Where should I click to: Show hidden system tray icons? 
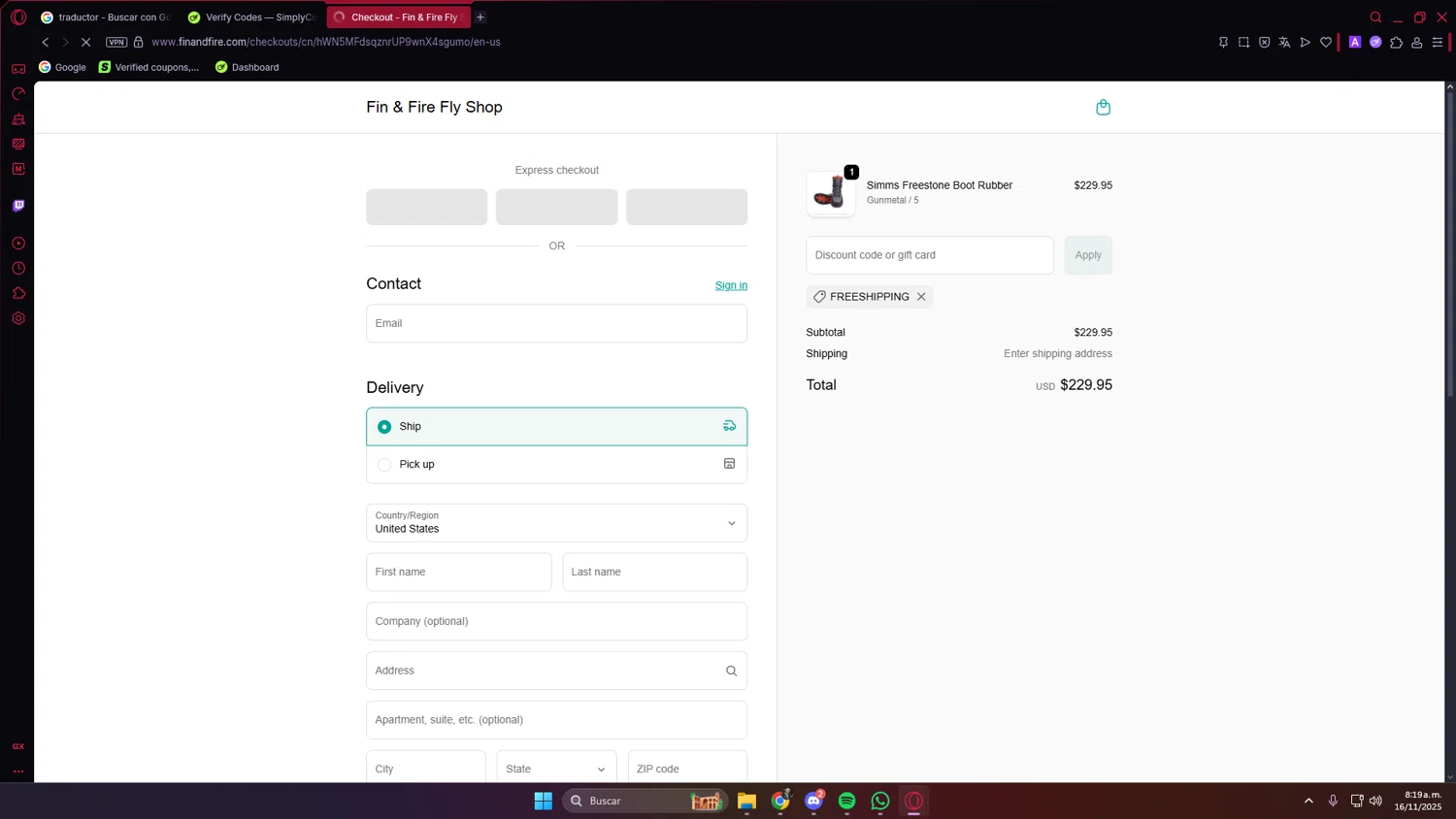tap(1308, 801)
